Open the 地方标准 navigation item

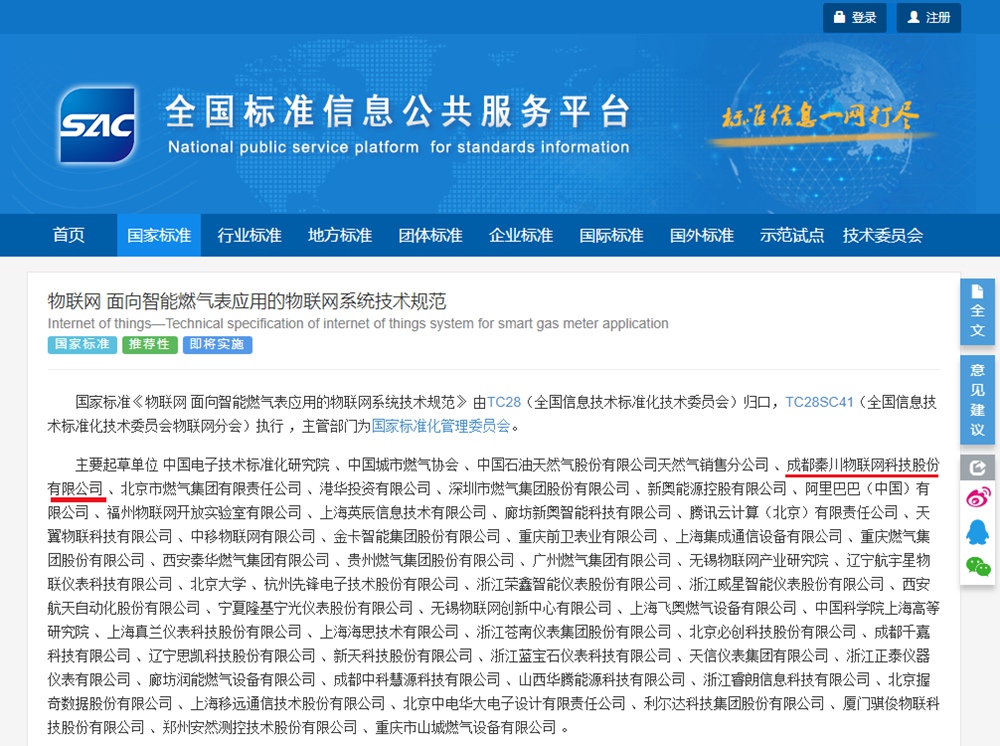340,236
